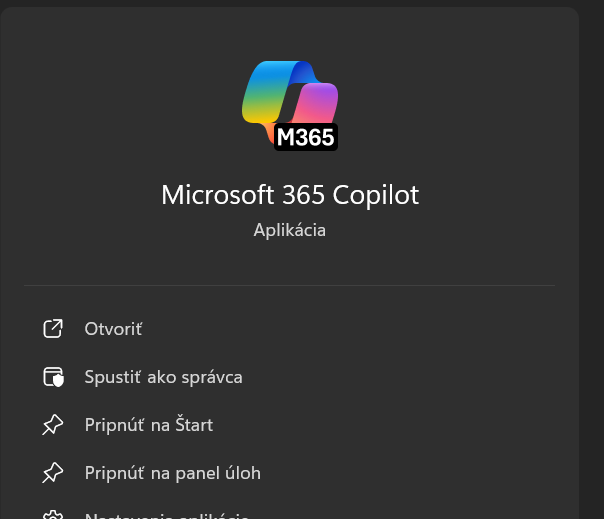
Task: Choose Pripnúť na panel úloh
Action: click(x=172, y=473)
